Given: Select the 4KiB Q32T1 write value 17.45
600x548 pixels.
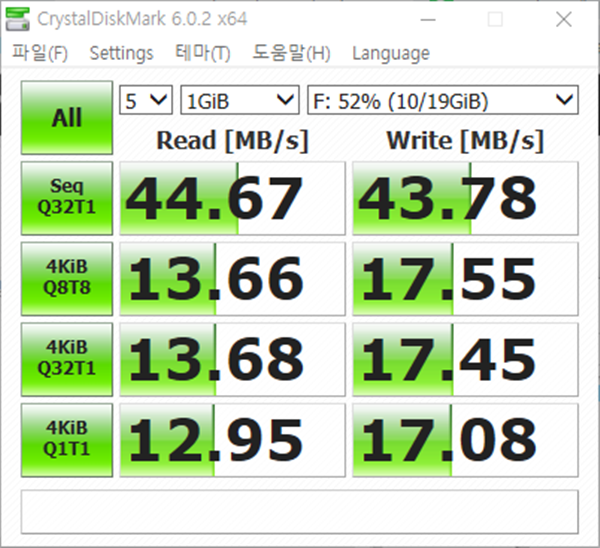Looking at the screenshot, I should tap(465, 359).
